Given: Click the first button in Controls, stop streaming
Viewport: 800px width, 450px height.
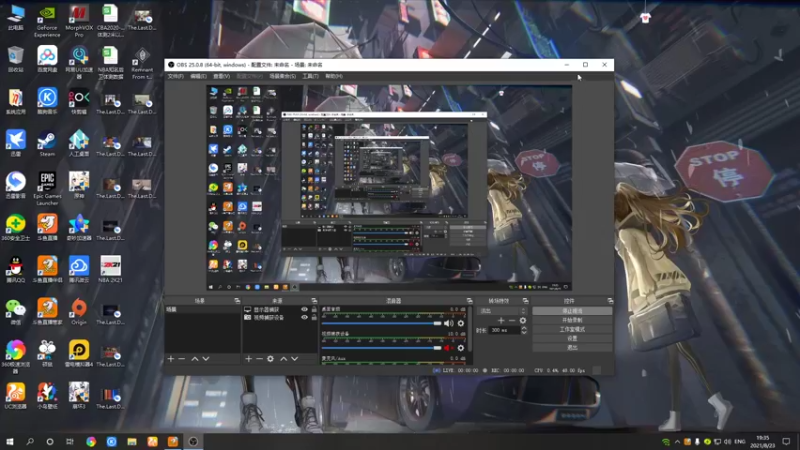Looking at the screenshot, I should point(572,311).
